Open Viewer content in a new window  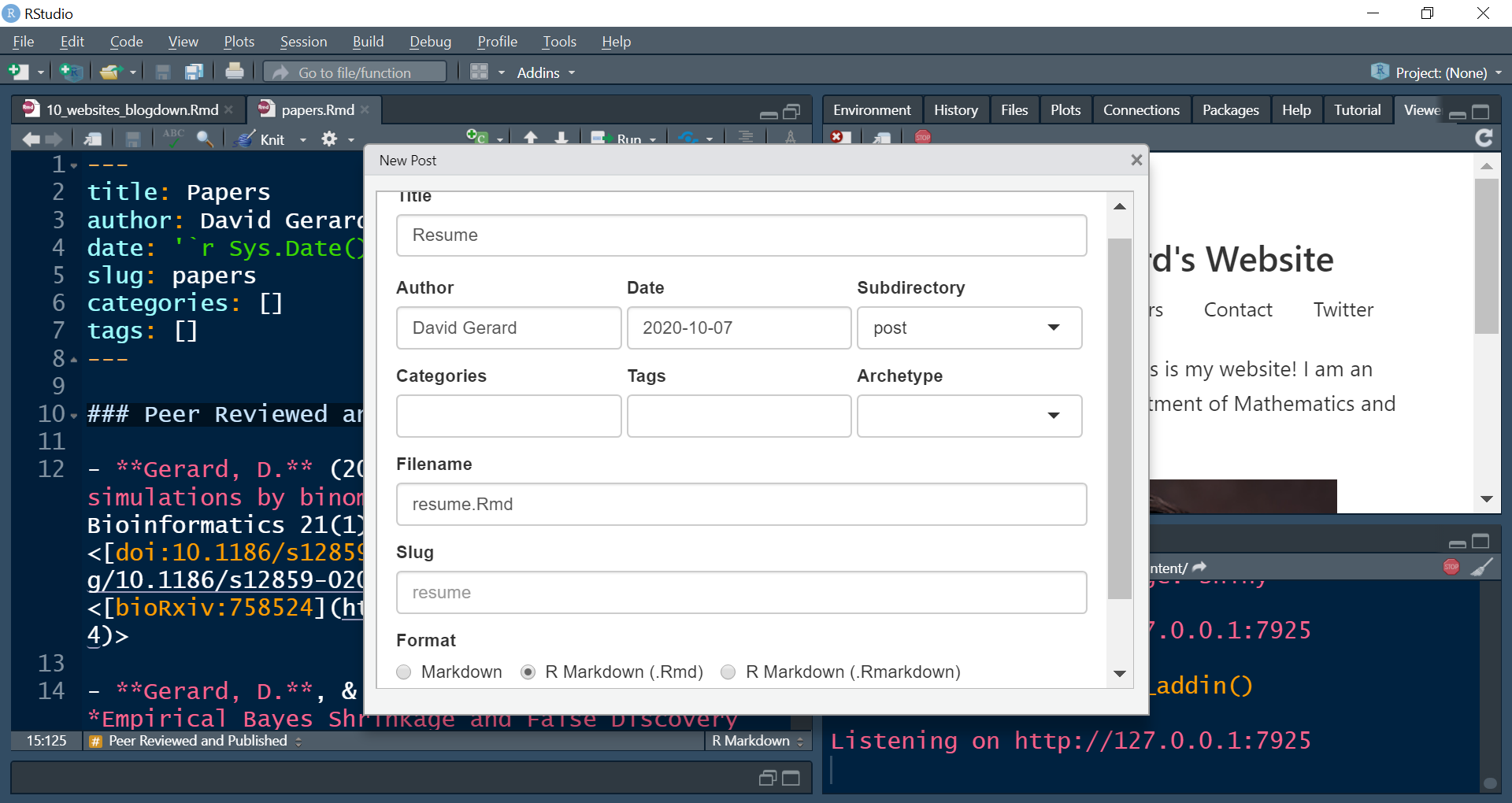pyautogui.click(x=882, y=138)
